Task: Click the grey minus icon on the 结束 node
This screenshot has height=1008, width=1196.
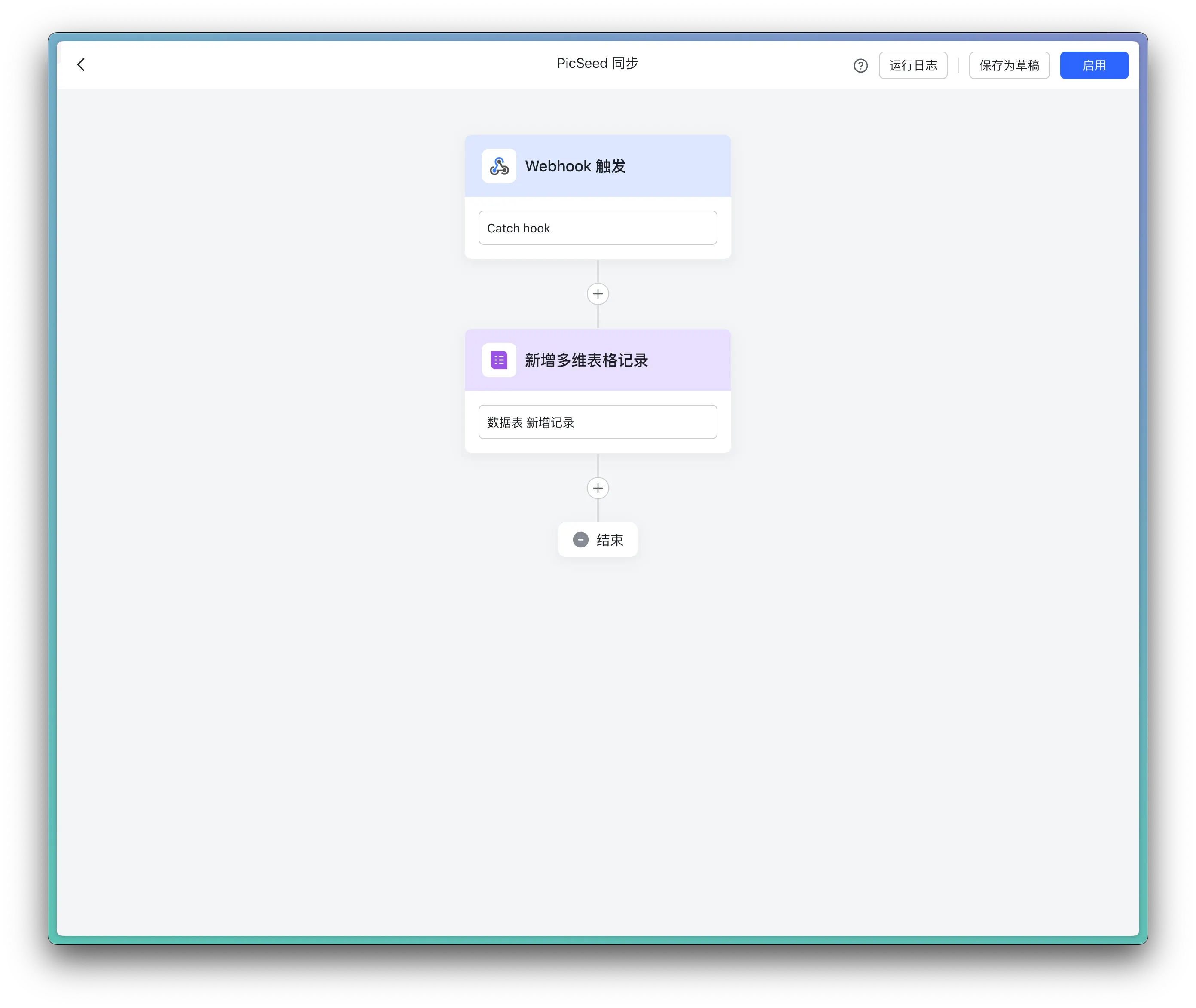Action: 580,540
